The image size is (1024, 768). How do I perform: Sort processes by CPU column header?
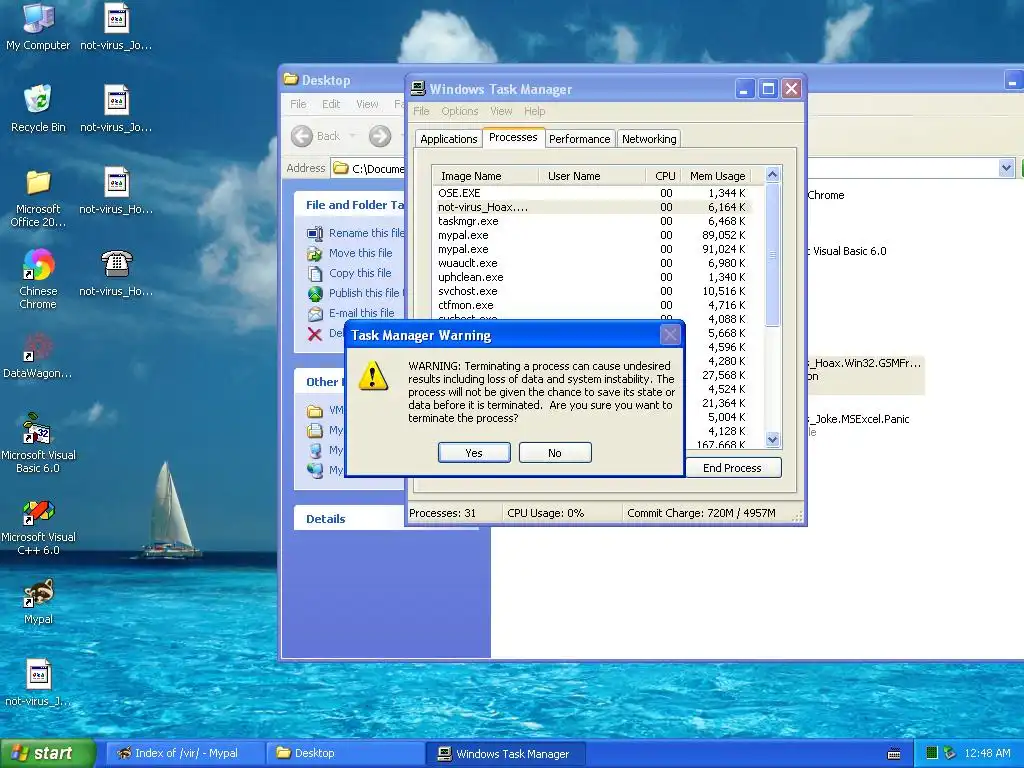664,176
